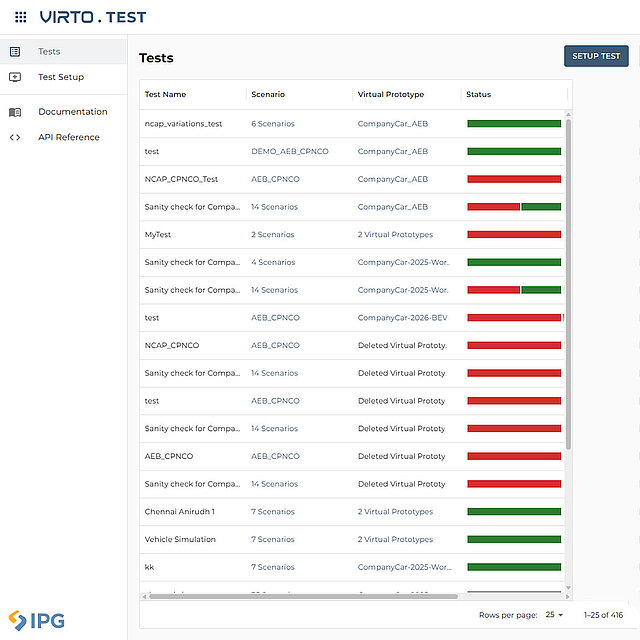Image resolution: width=640 pixels, height=640 pixels.
Task: Click the Test Setup monitor icon
Action: [15, 77]
